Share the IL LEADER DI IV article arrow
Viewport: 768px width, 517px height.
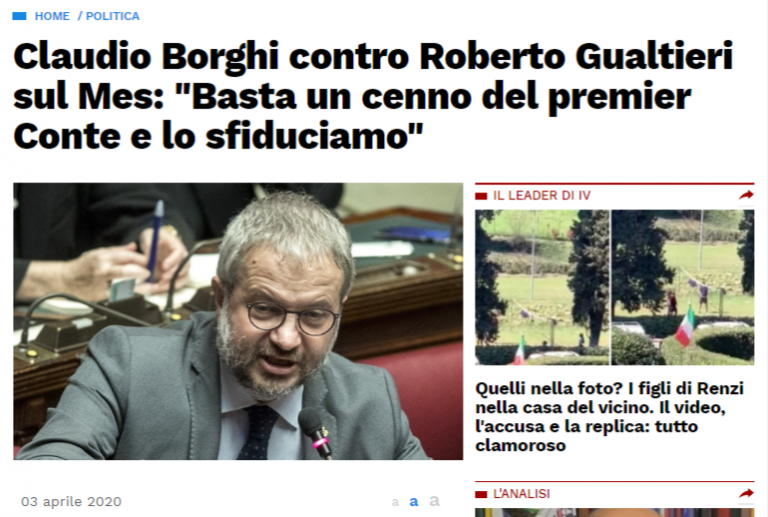click(746, 195)
